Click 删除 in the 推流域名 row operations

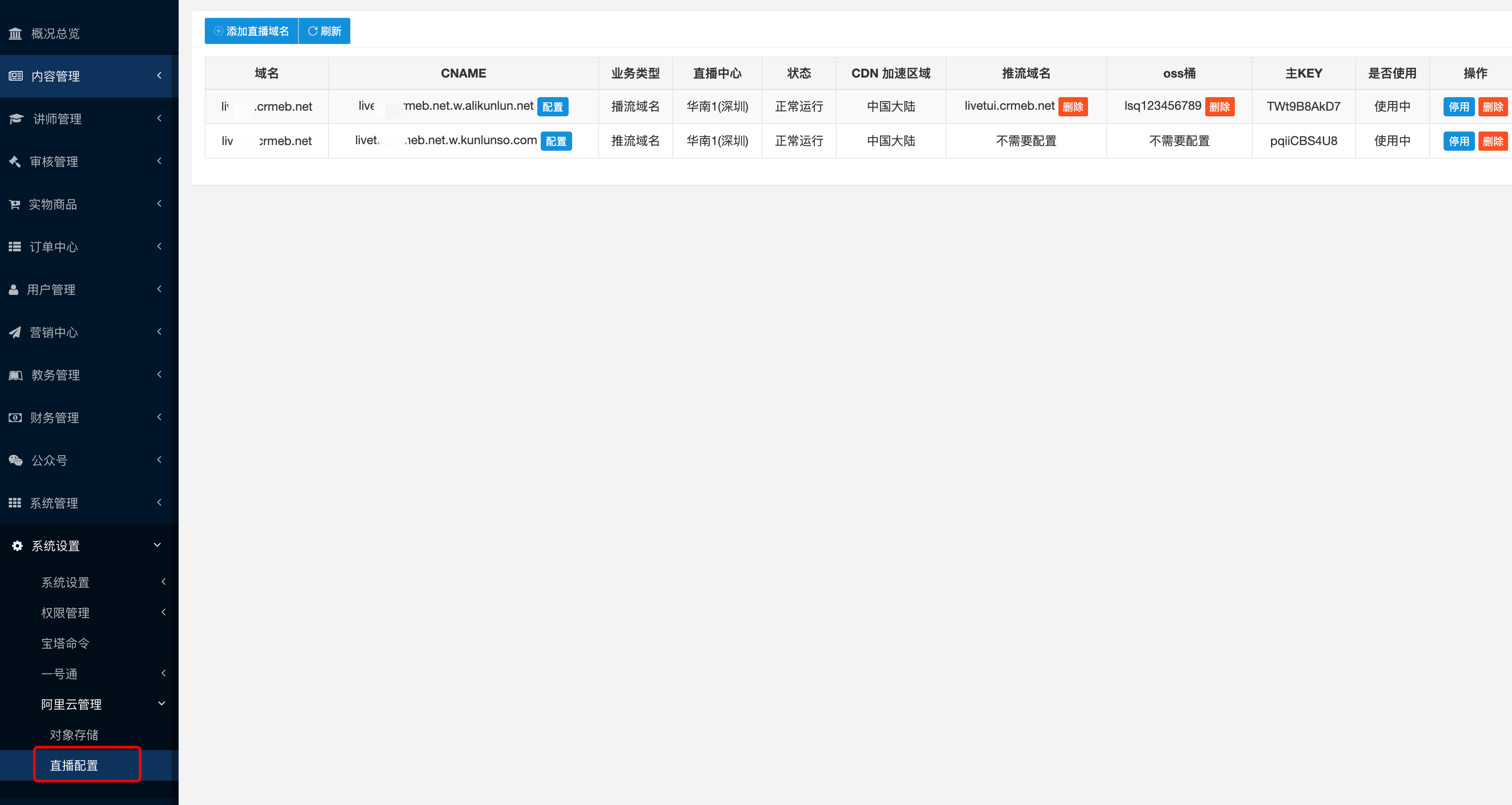[x=1493, y=142]
